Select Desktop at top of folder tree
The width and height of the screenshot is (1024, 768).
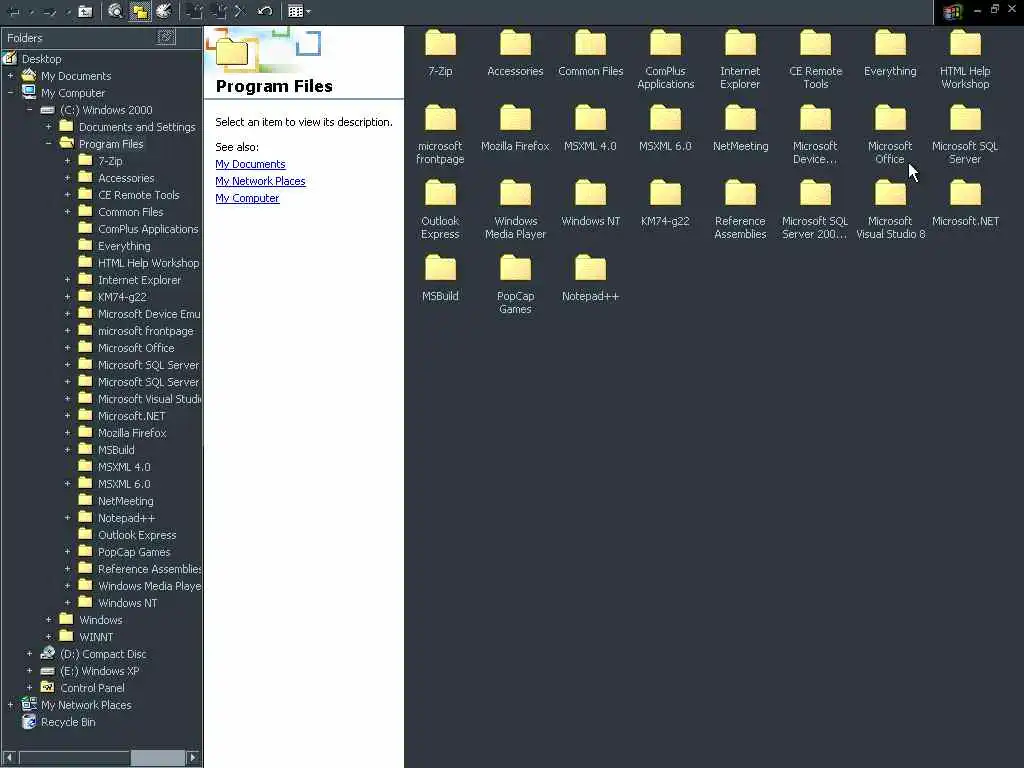pyautogui.click(x=41, y=59)
